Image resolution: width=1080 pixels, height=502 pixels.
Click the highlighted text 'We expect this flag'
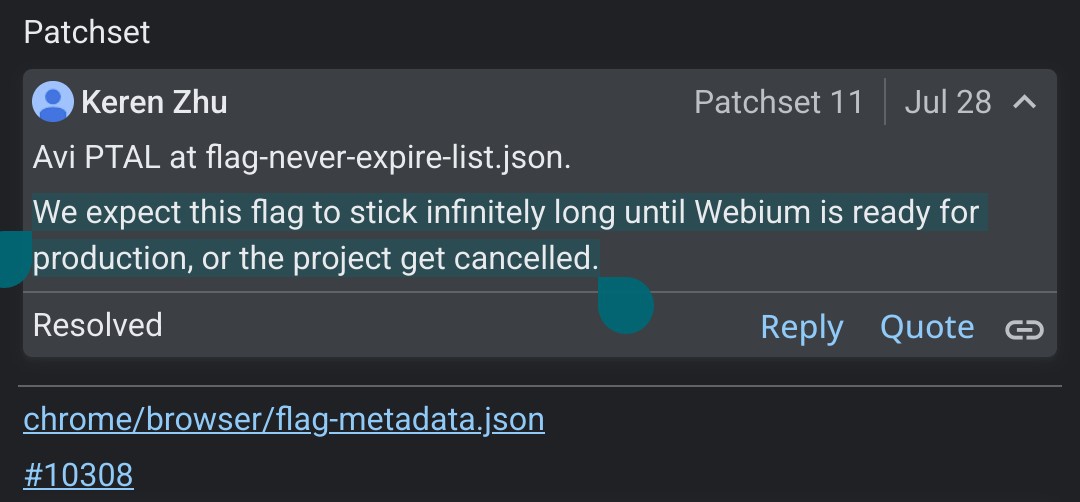(x=168, y=213)
